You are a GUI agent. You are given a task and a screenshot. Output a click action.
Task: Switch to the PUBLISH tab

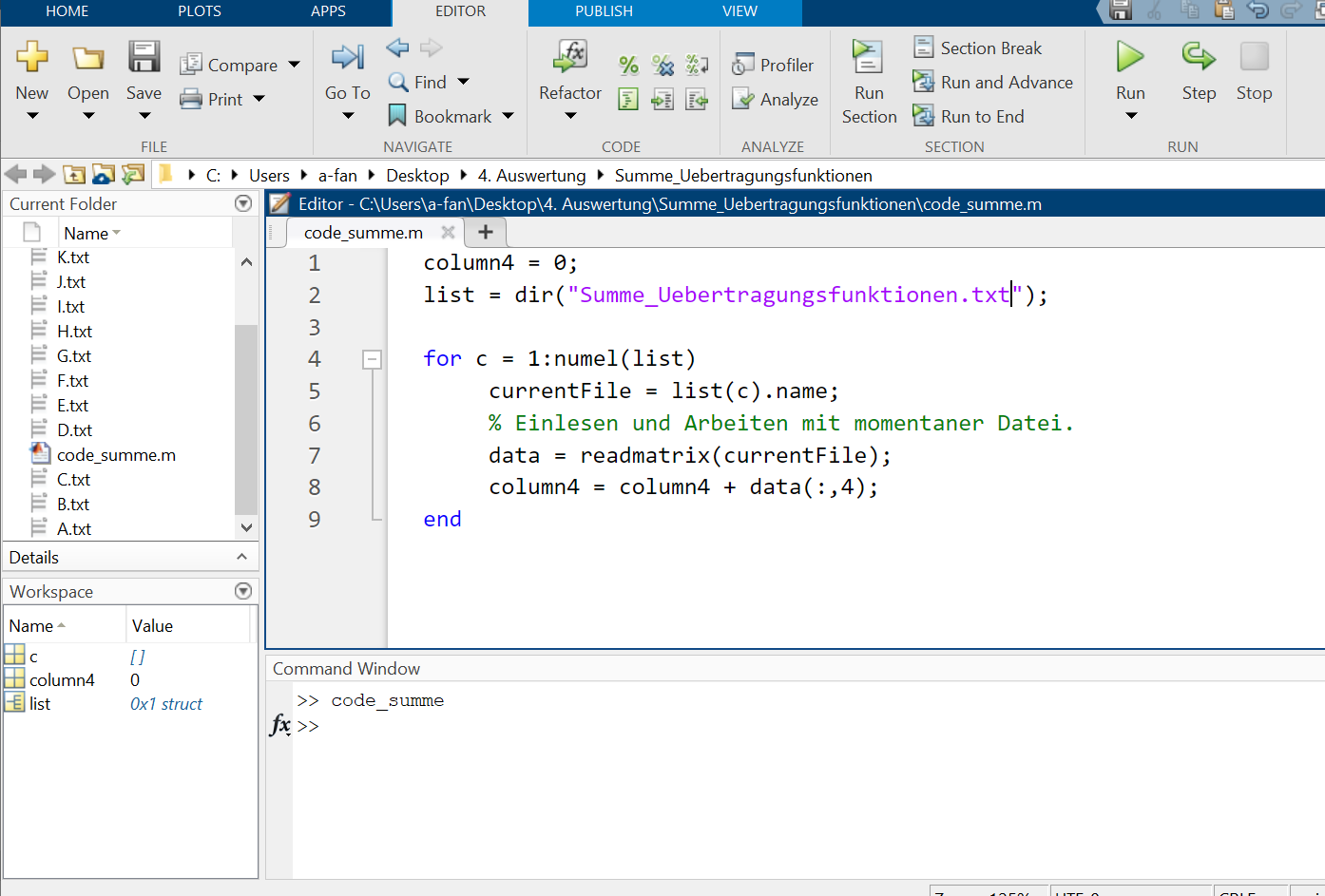coord(604,11)
